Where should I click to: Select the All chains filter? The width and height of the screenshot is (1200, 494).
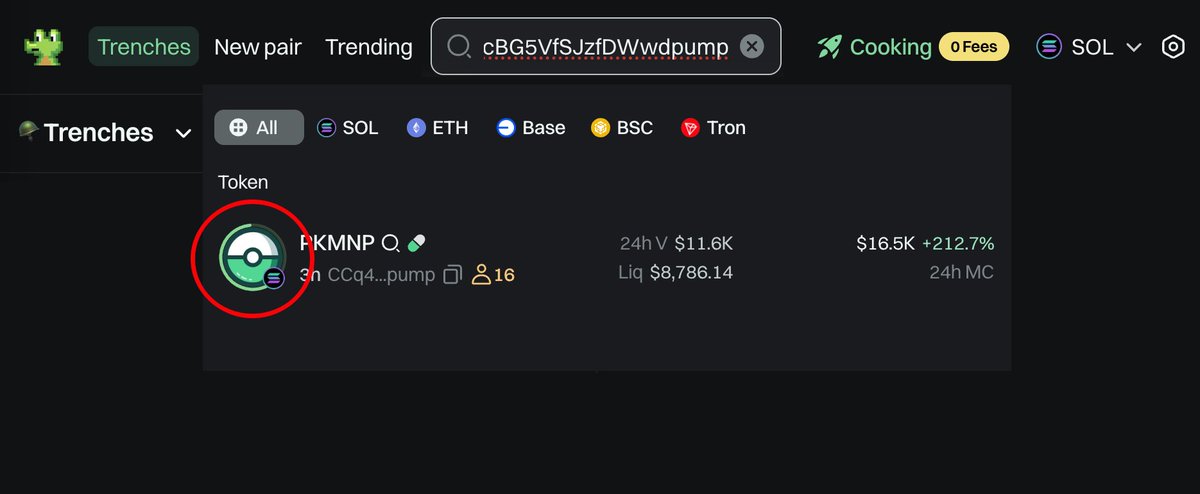259,128
